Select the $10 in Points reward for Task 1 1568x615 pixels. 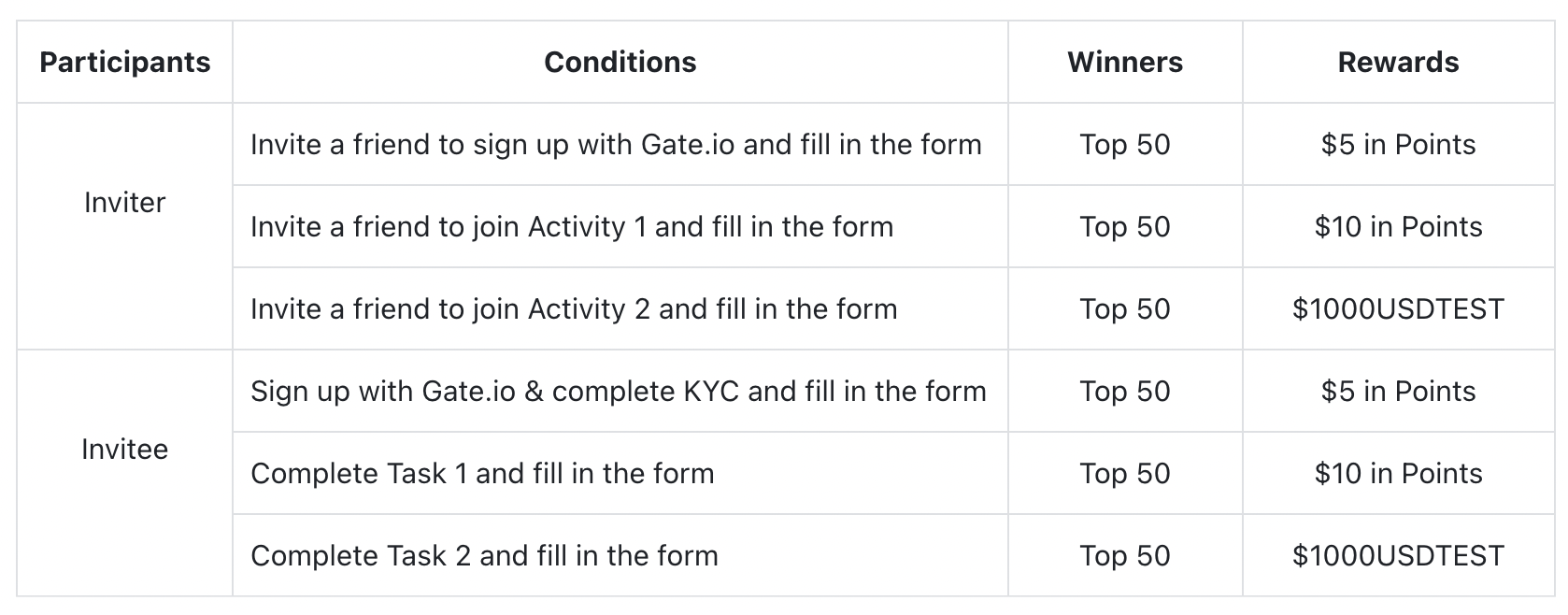click(1398, 474)
